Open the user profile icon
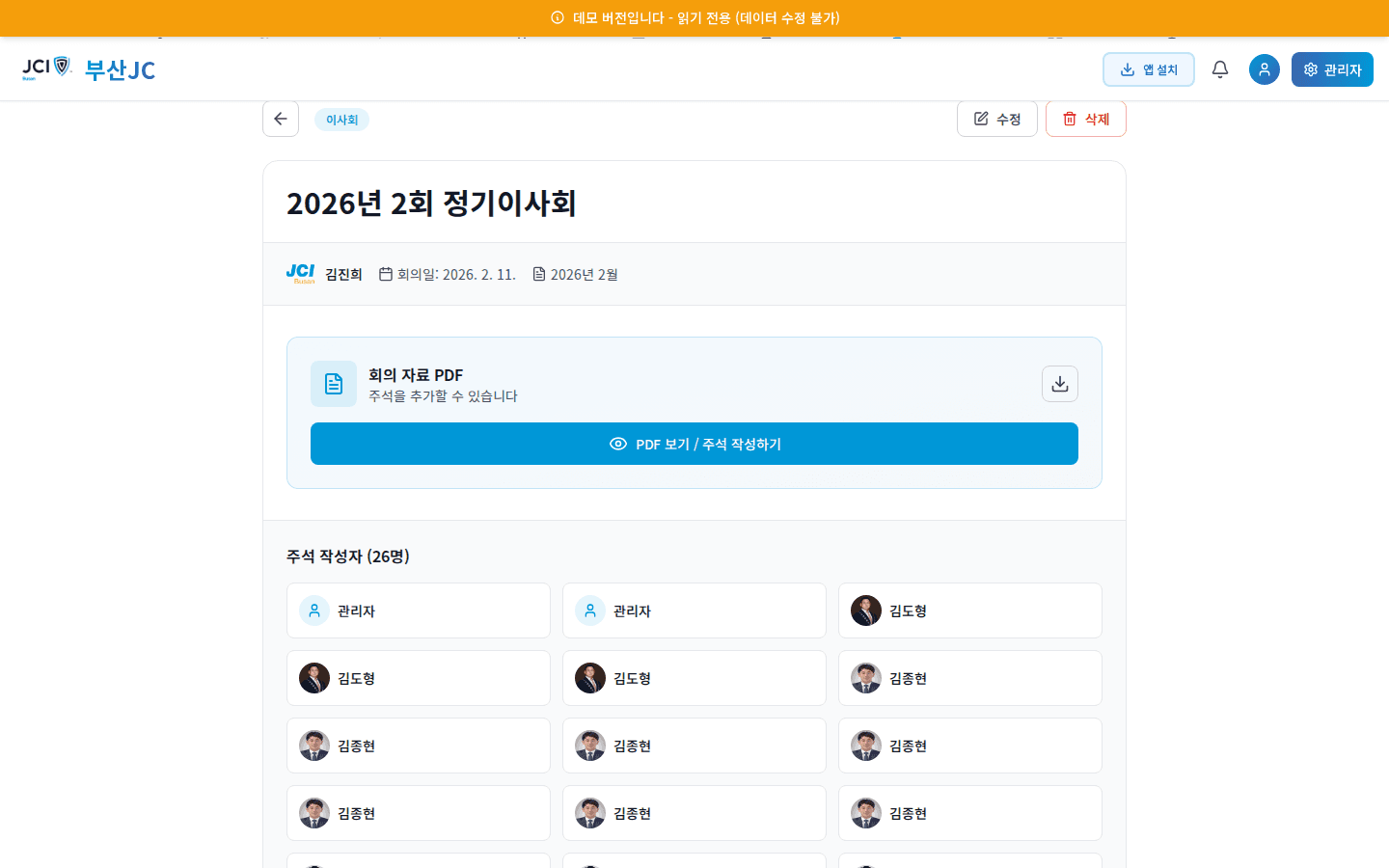The width and height of the screenshot is (1389, 868). pos(1264,69)
